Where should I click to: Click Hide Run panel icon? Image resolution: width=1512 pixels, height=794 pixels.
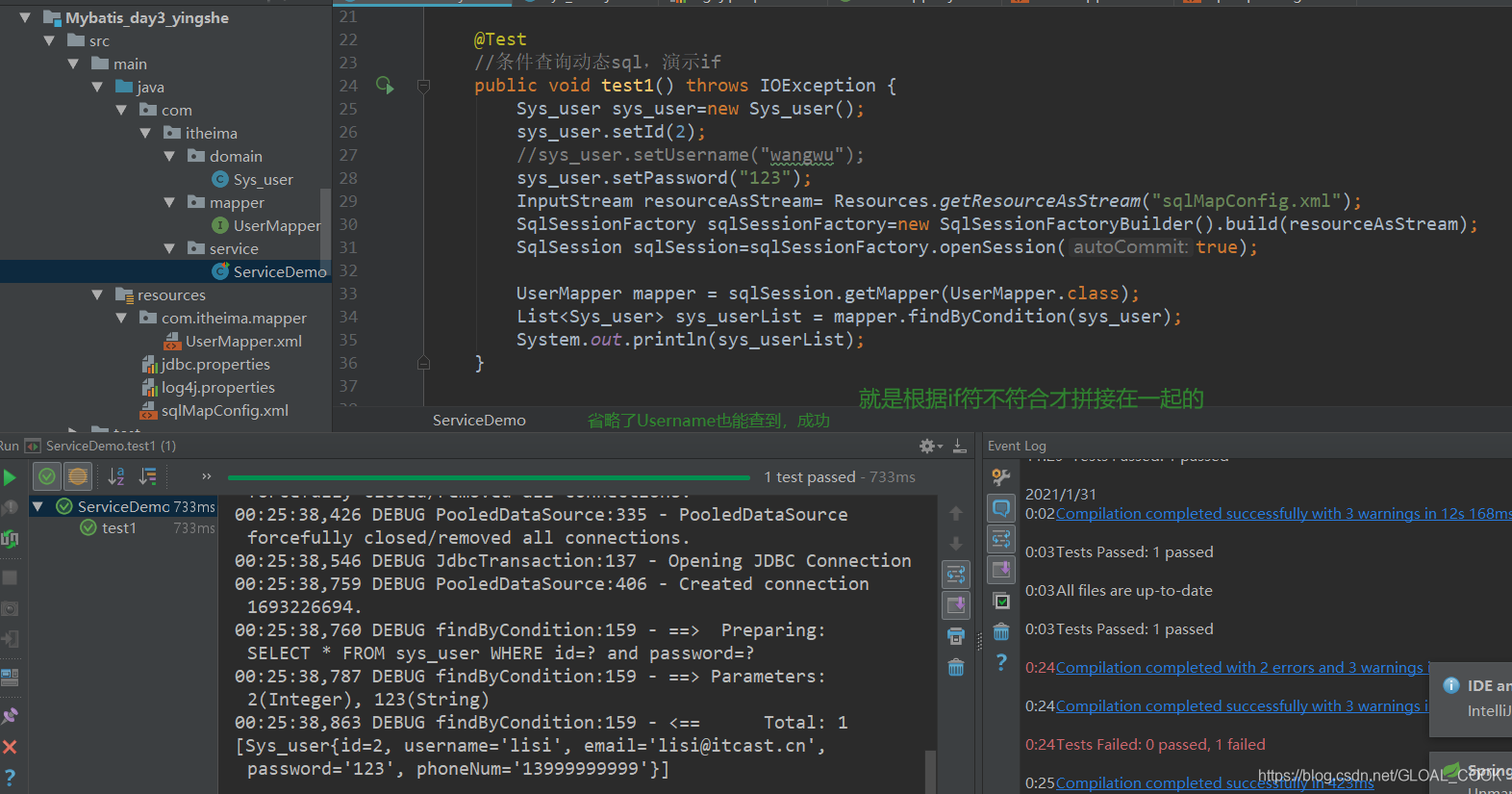coord(960,446)
